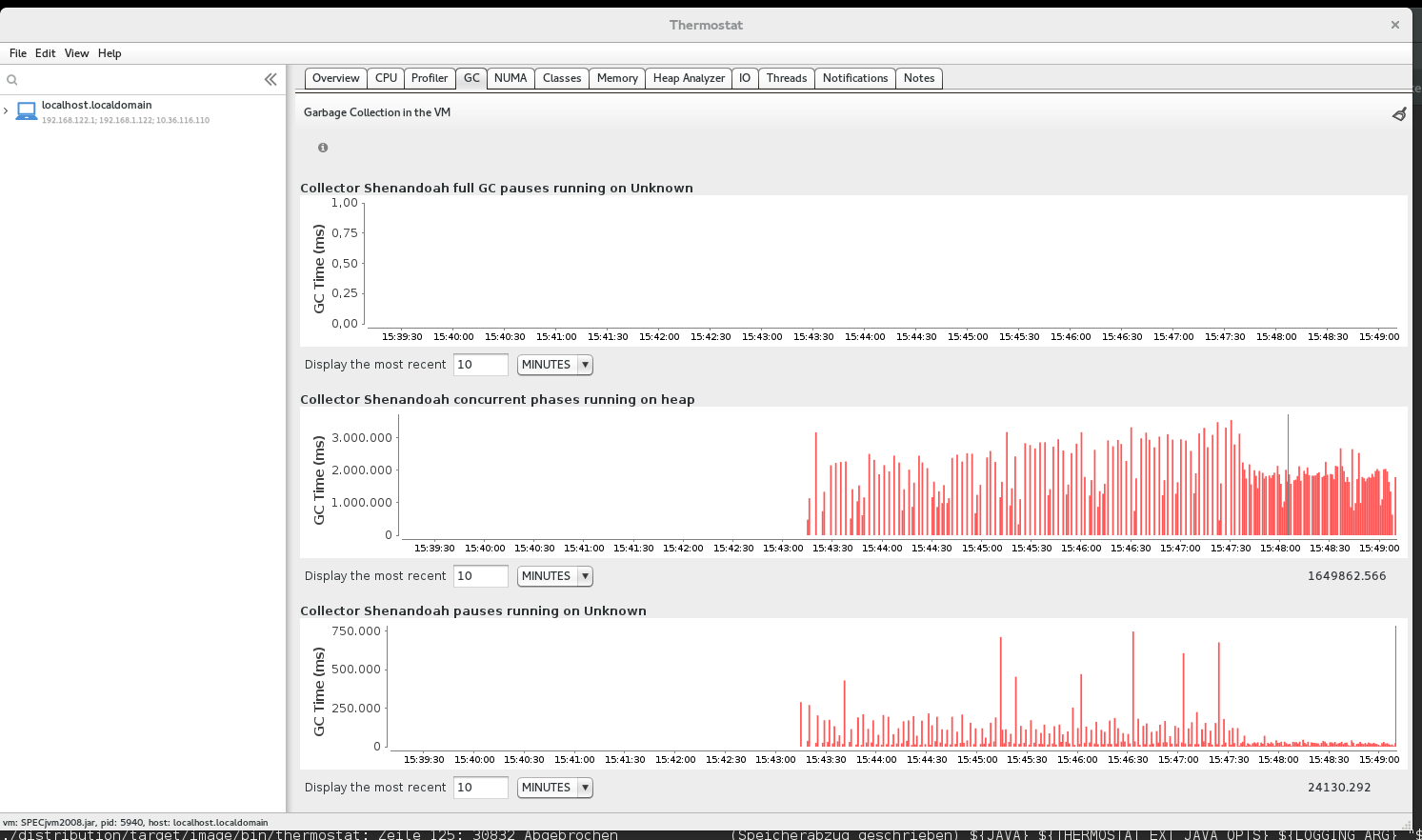Open the View menu
The image size is (1422, 840).
76,53
